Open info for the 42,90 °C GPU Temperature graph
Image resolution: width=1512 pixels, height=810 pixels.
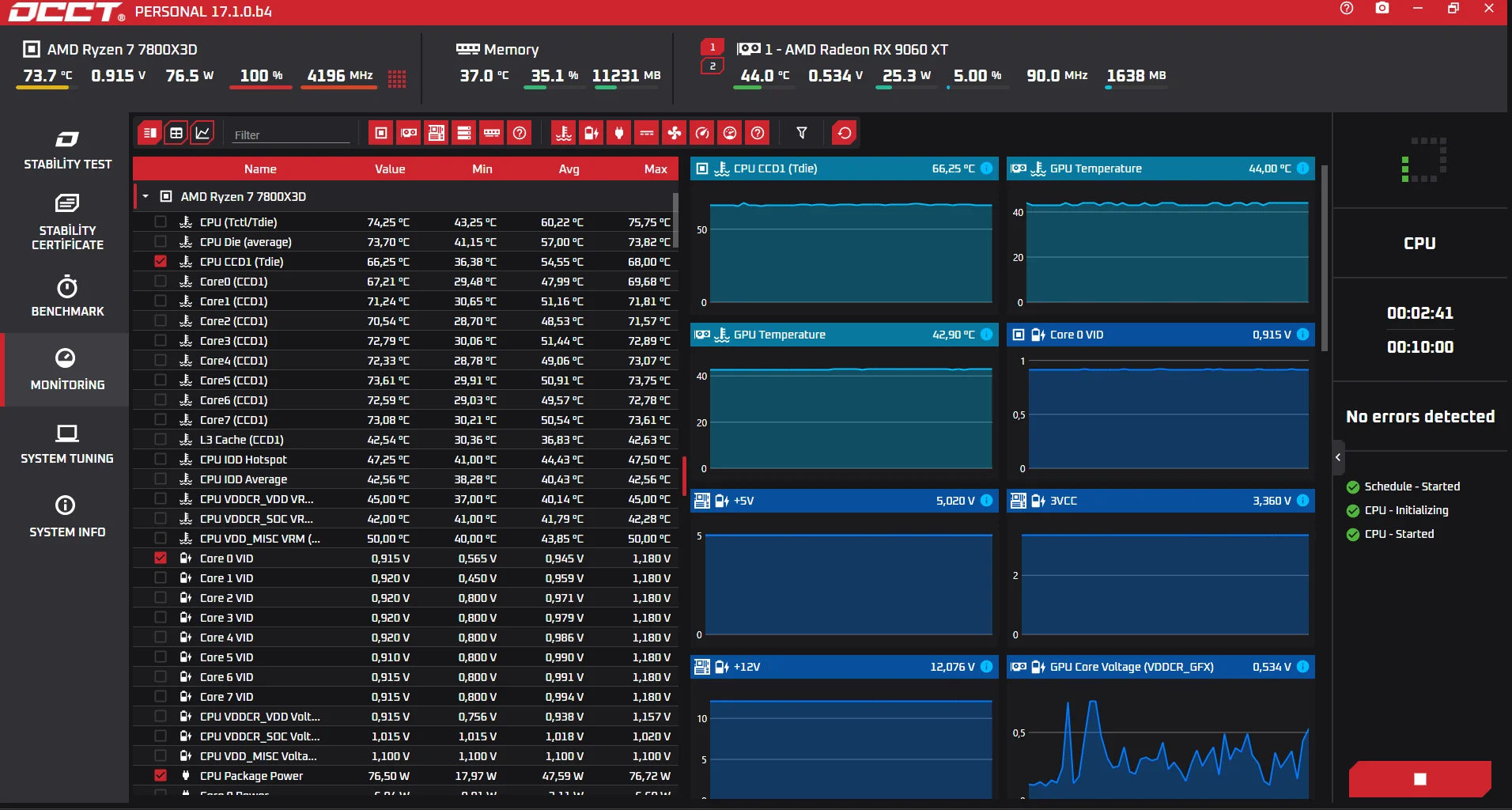pos(987,335)
